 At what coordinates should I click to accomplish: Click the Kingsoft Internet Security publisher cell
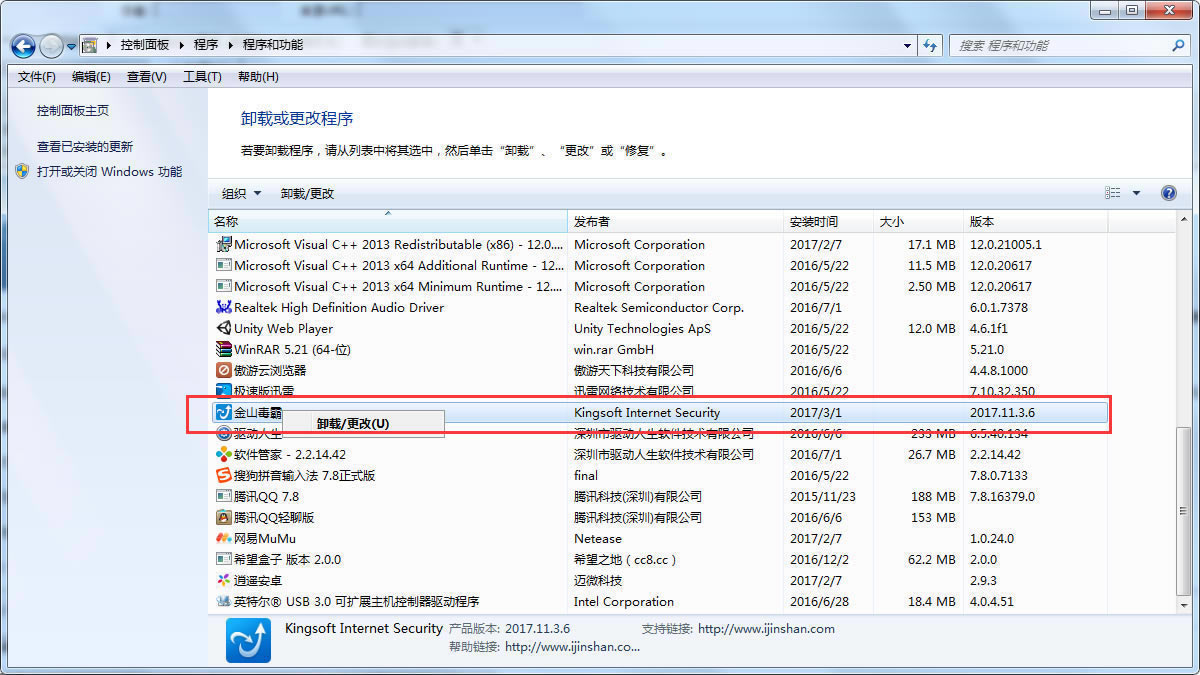[647, 413]
